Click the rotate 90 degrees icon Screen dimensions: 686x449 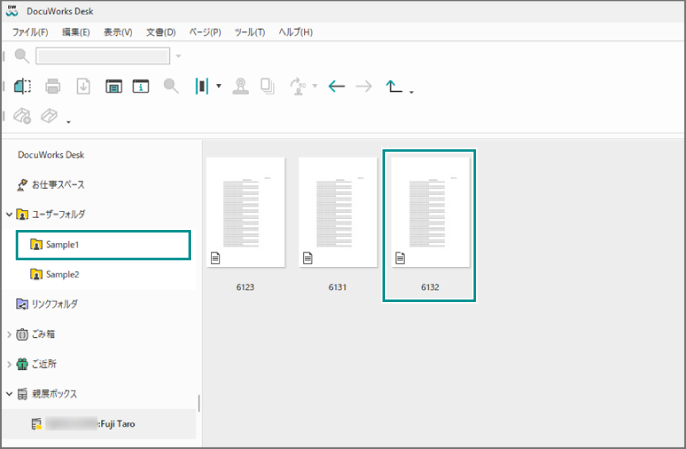click(297, 87)
